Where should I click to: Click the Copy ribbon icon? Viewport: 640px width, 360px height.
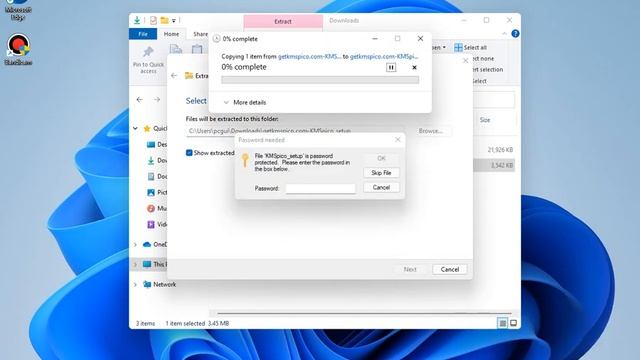(x=176, y=49)
